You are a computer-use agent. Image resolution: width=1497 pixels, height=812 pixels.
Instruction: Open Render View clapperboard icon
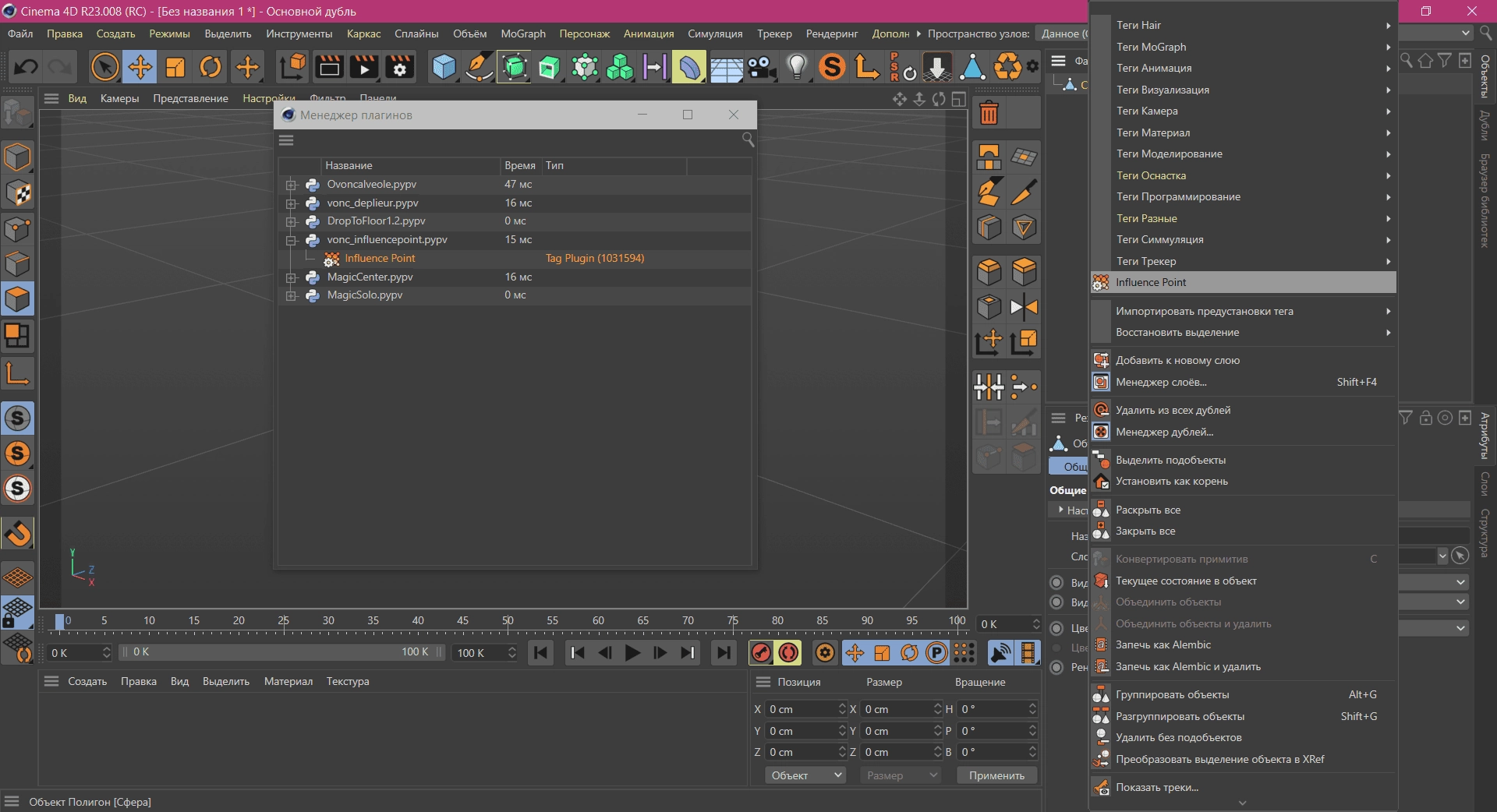[329, 67]
